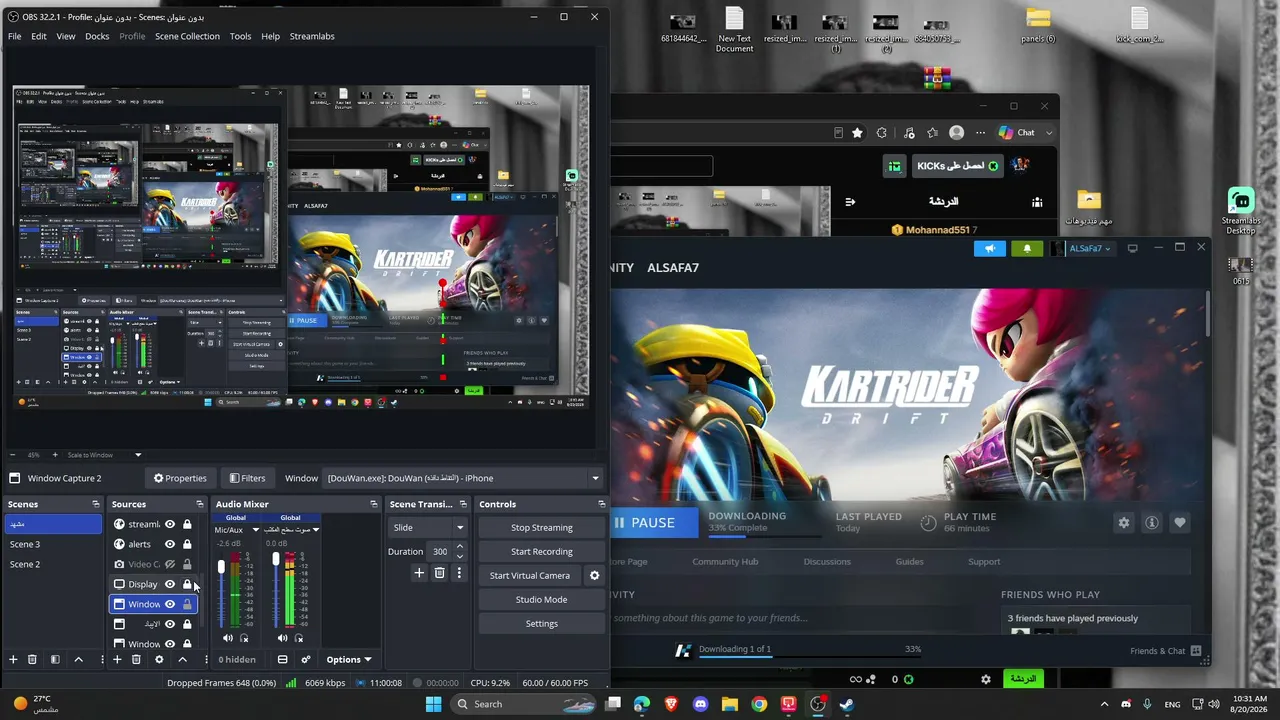Open the Slide transition dropdown
The height and width of the screenshot is (720, 1280).
click(x=428, y=528)
